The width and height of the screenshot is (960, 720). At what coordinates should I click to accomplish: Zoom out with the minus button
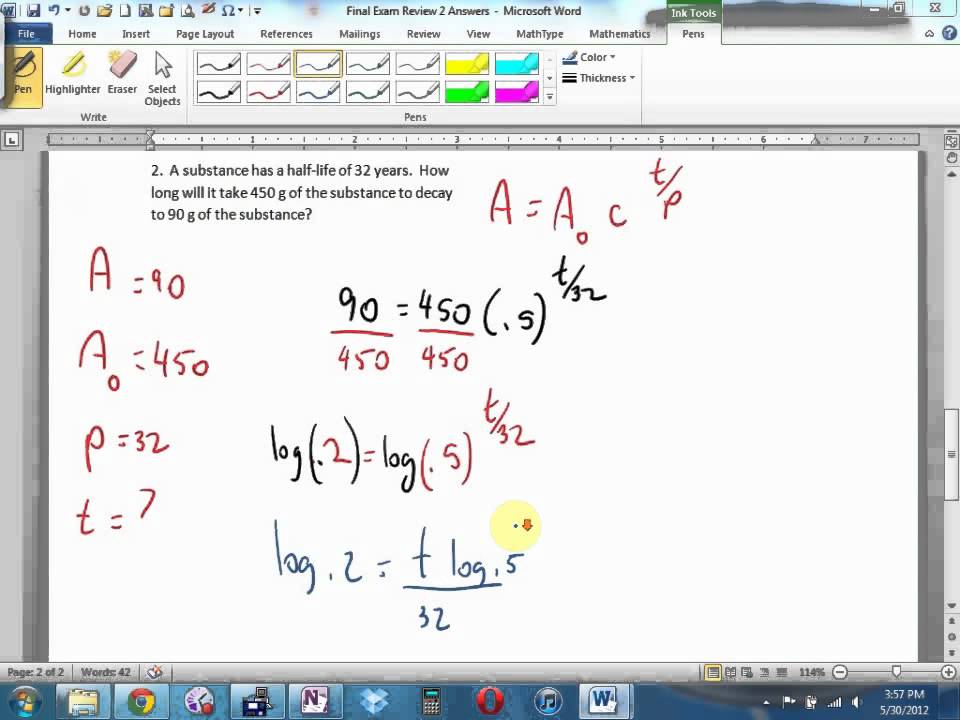841,672
